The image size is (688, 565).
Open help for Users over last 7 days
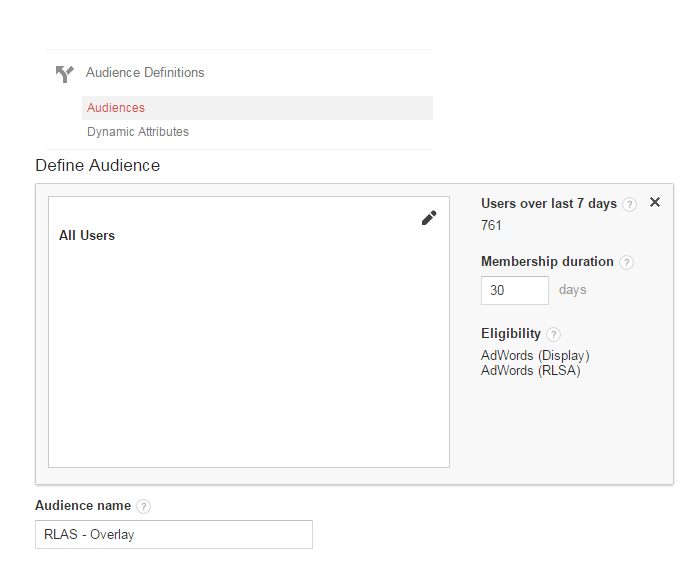629,204
